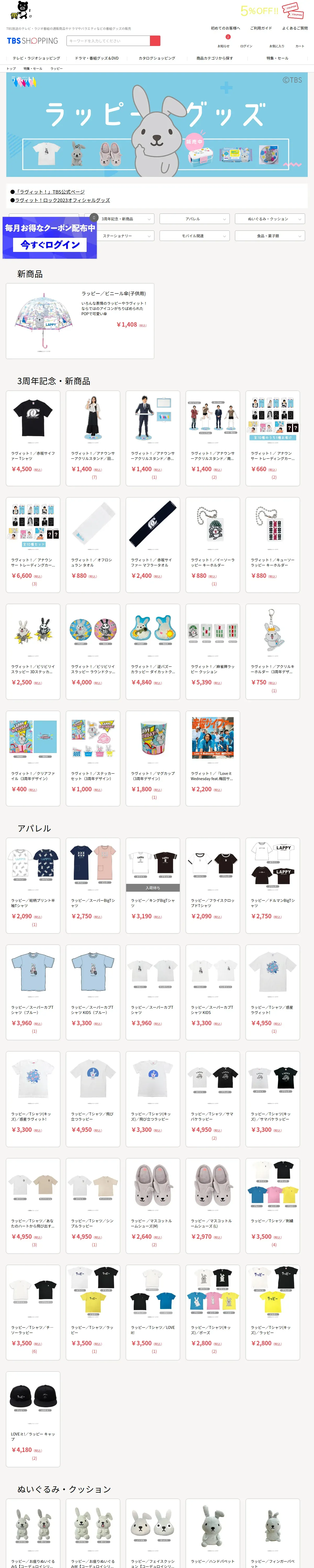
Task: Open the ドラマ・番組グッズ&DVD menu
Action: 97,59
